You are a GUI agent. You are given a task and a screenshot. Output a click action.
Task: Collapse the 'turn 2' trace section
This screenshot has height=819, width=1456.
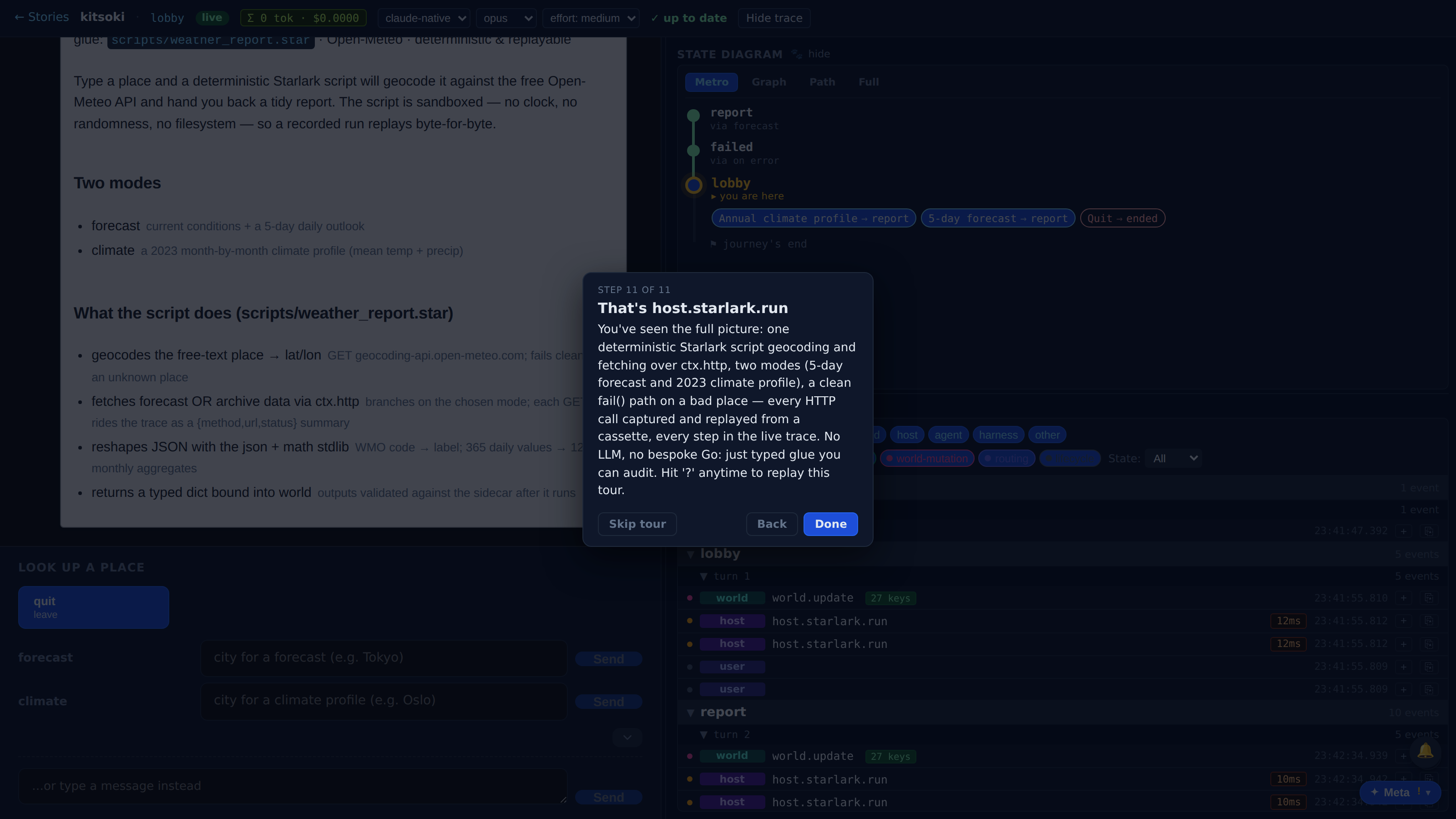[x=704, y=735]
